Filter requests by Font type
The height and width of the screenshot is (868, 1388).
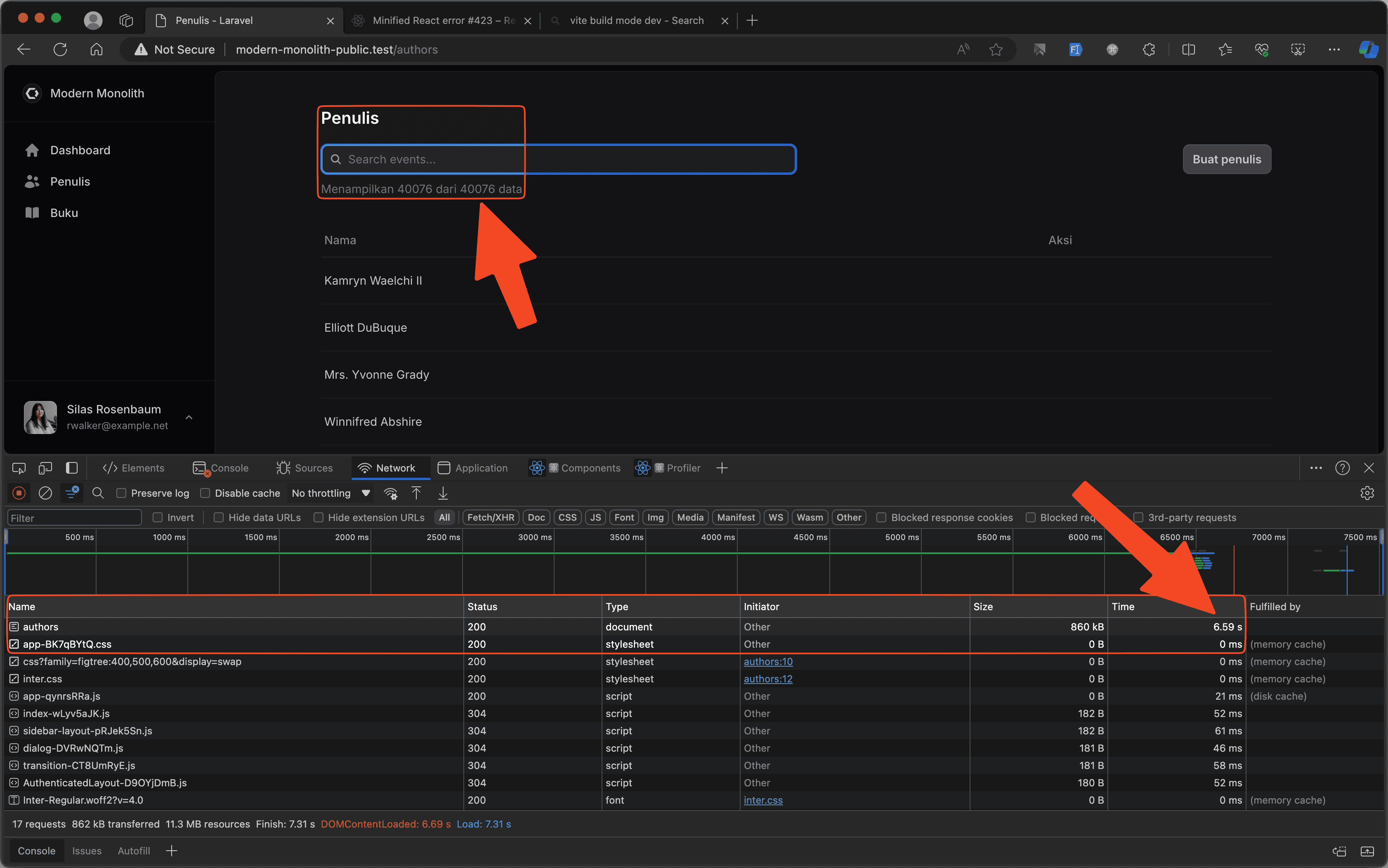tap(624, 517)
